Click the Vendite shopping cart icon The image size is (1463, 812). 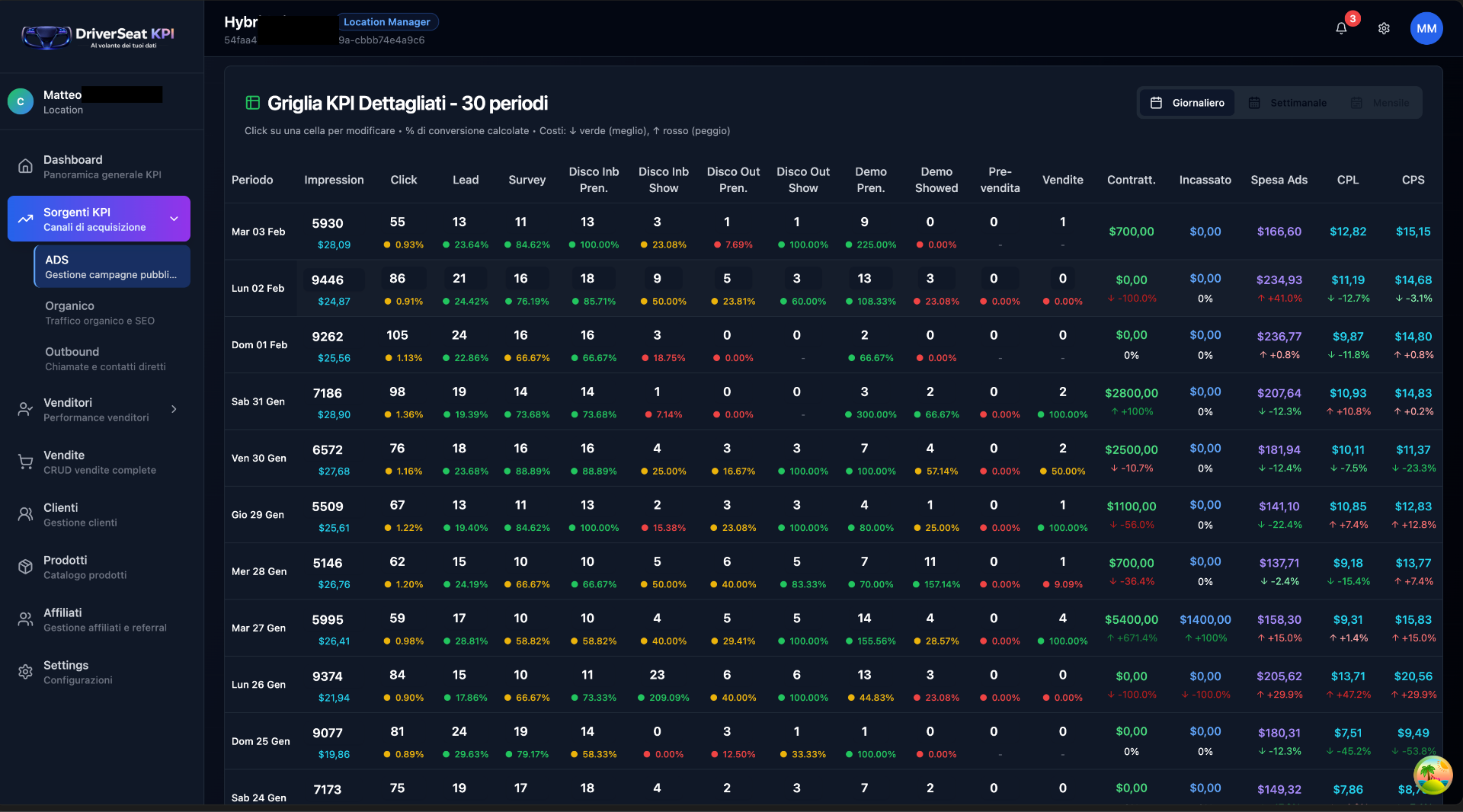point(25,461)
